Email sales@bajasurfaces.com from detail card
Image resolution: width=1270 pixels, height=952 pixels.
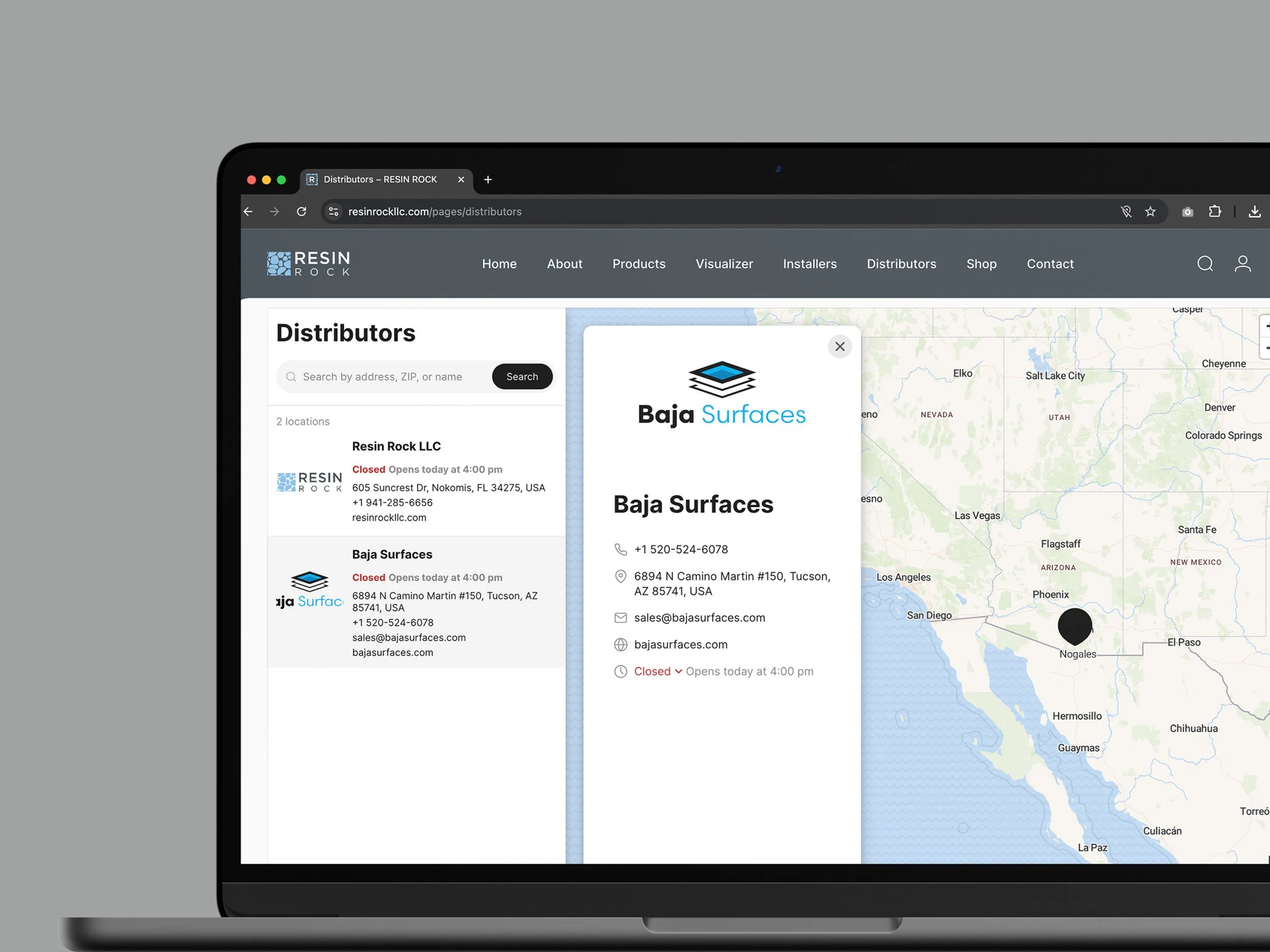(x=700, y=618)
